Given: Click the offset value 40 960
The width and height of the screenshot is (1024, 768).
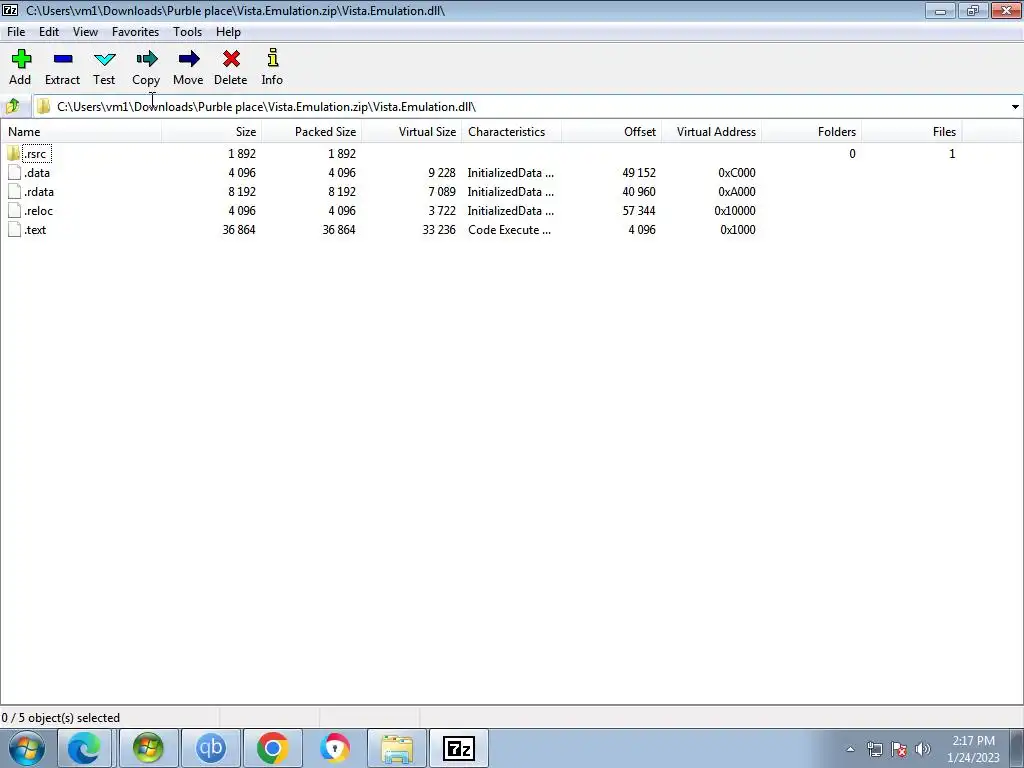Looking at the screenshot, I should coord(639,192).
